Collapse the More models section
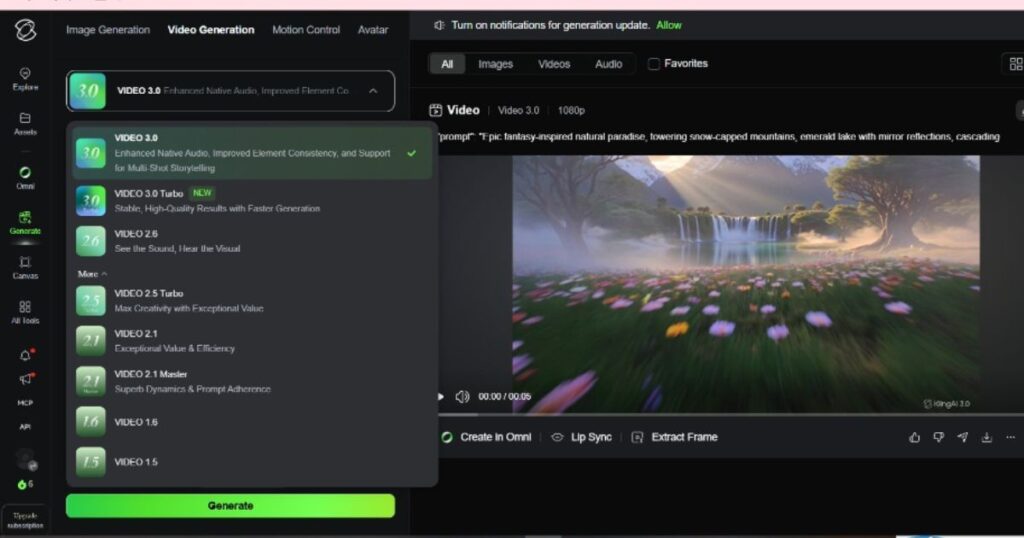Screen dimensions: 1024x538 point(92,274)
